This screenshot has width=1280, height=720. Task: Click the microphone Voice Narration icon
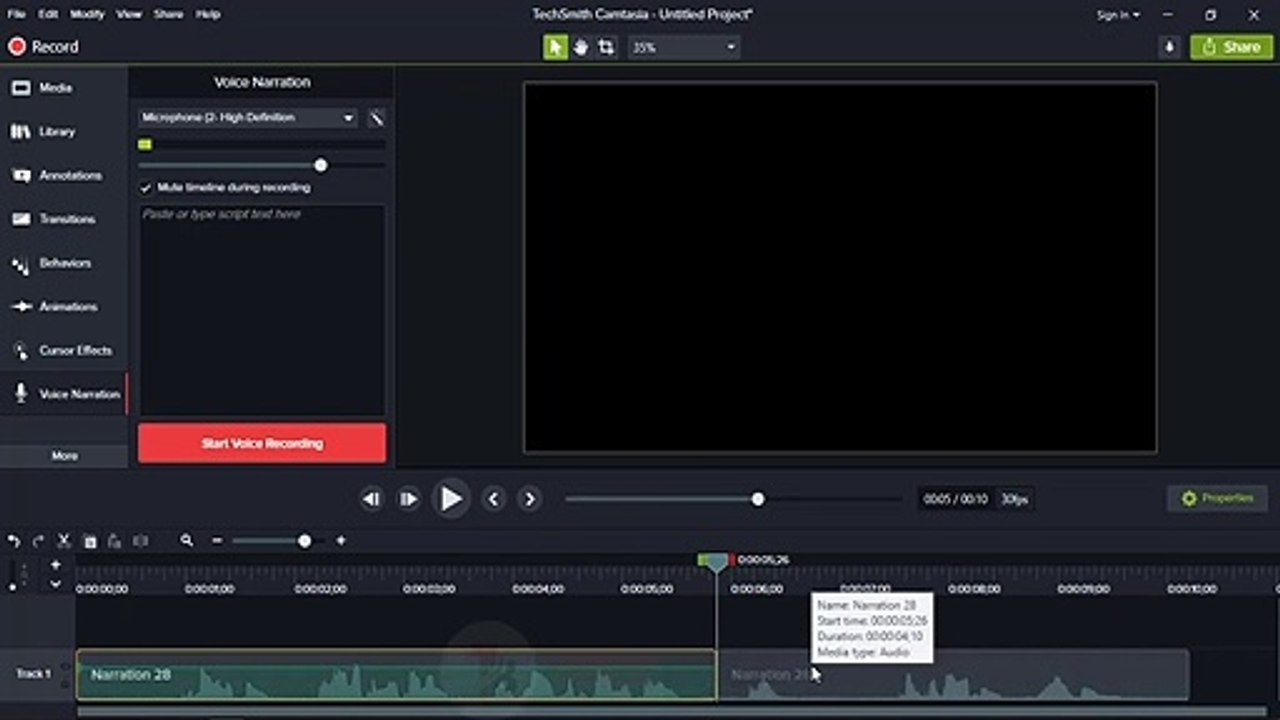click(x=20, y=394)
